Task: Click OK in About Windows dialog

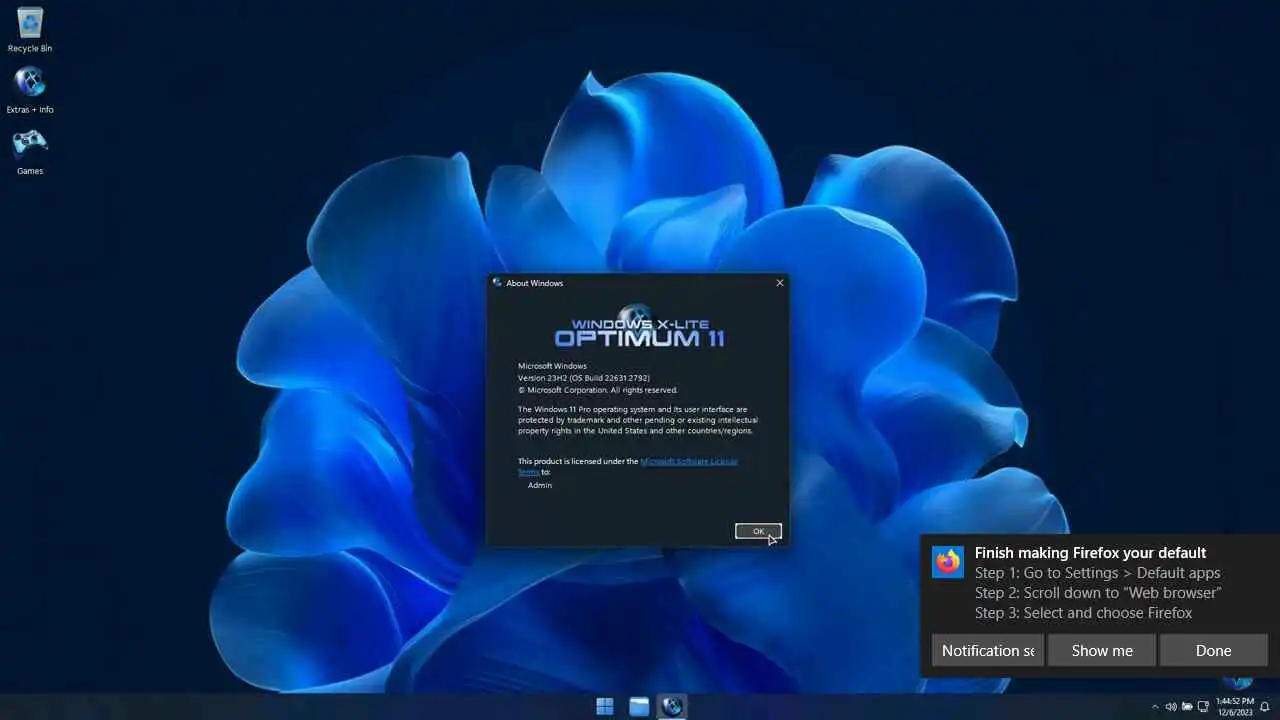Action: click(758, 531)
